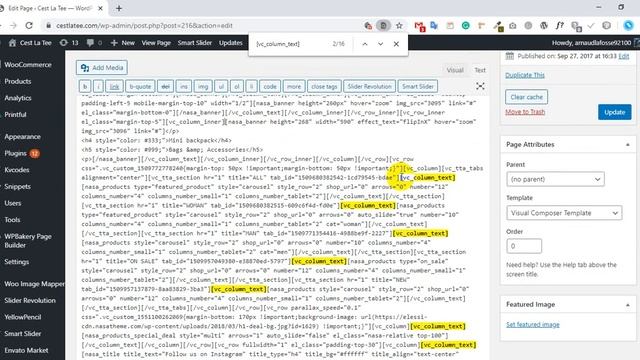Bookmark this page with the star icon
This screenshot has height=360, width=640.
pos(399,25)
